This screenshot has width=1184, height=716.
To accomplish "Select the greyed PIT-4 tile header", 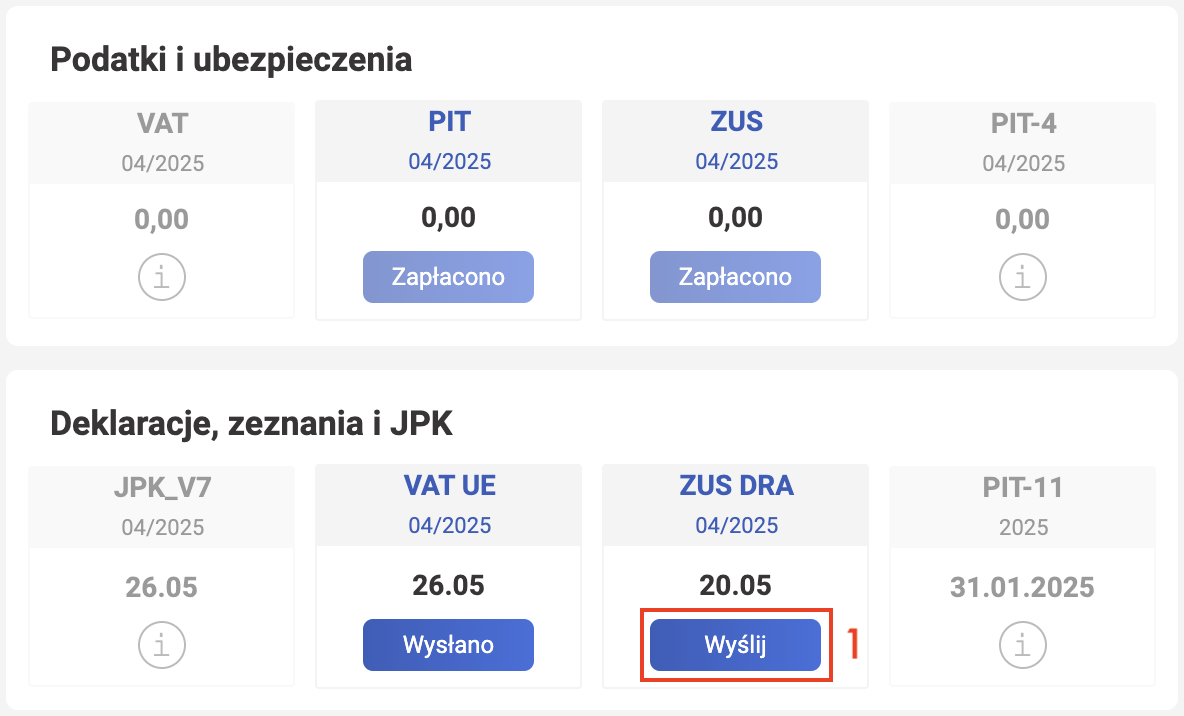I will pos(1022,144).
